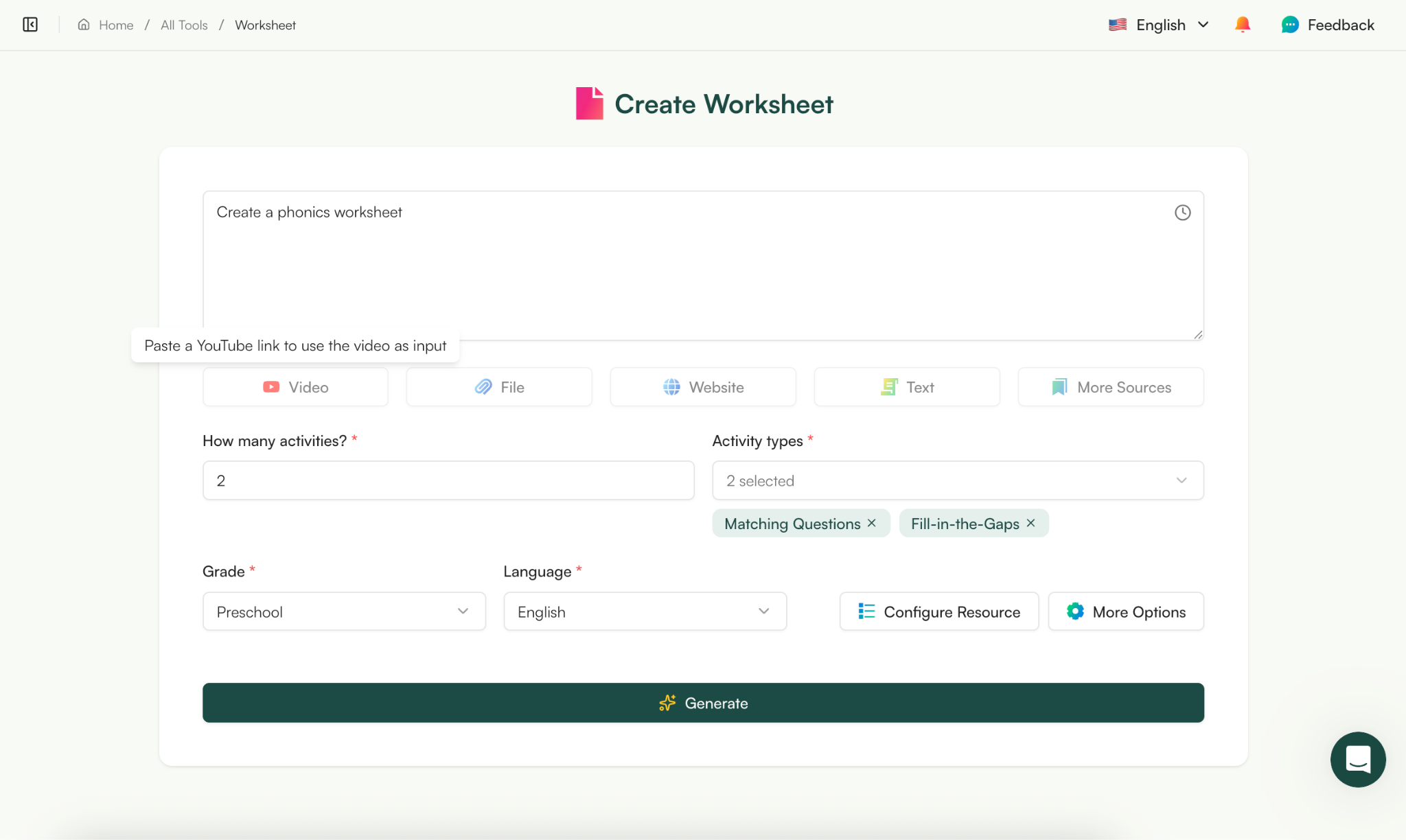The width and height of the screenshot is (1406, 840).
Task: Open the Grade dropdown showing Preschool
Action: [344, 611]
